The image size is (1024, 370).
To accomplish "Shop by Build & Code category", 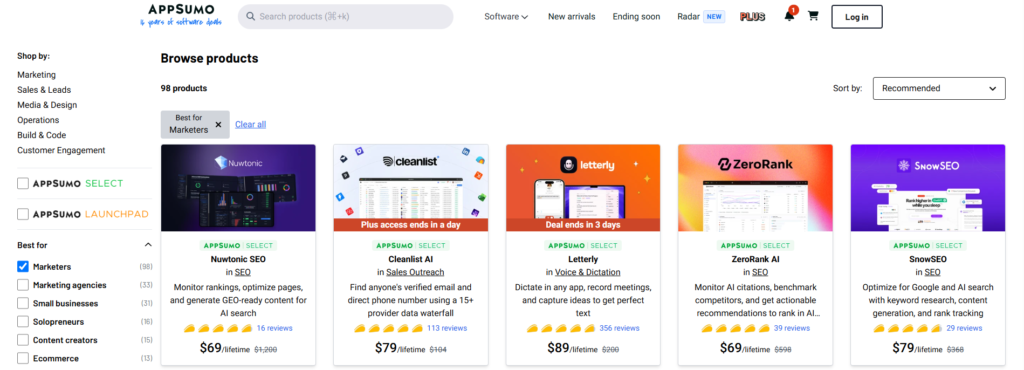I will tap(41, 135).
